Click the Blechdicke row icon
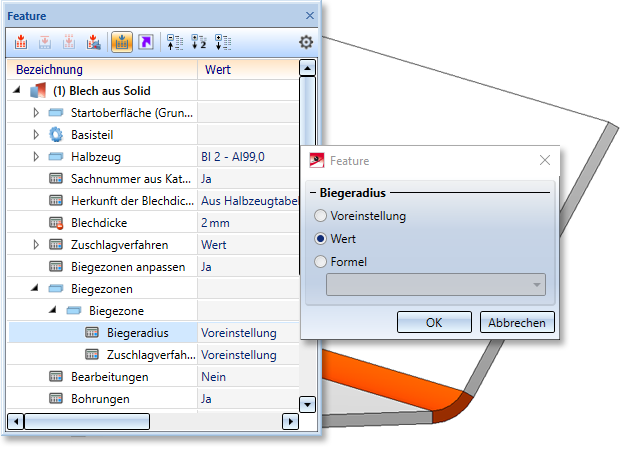 [56, 223]
